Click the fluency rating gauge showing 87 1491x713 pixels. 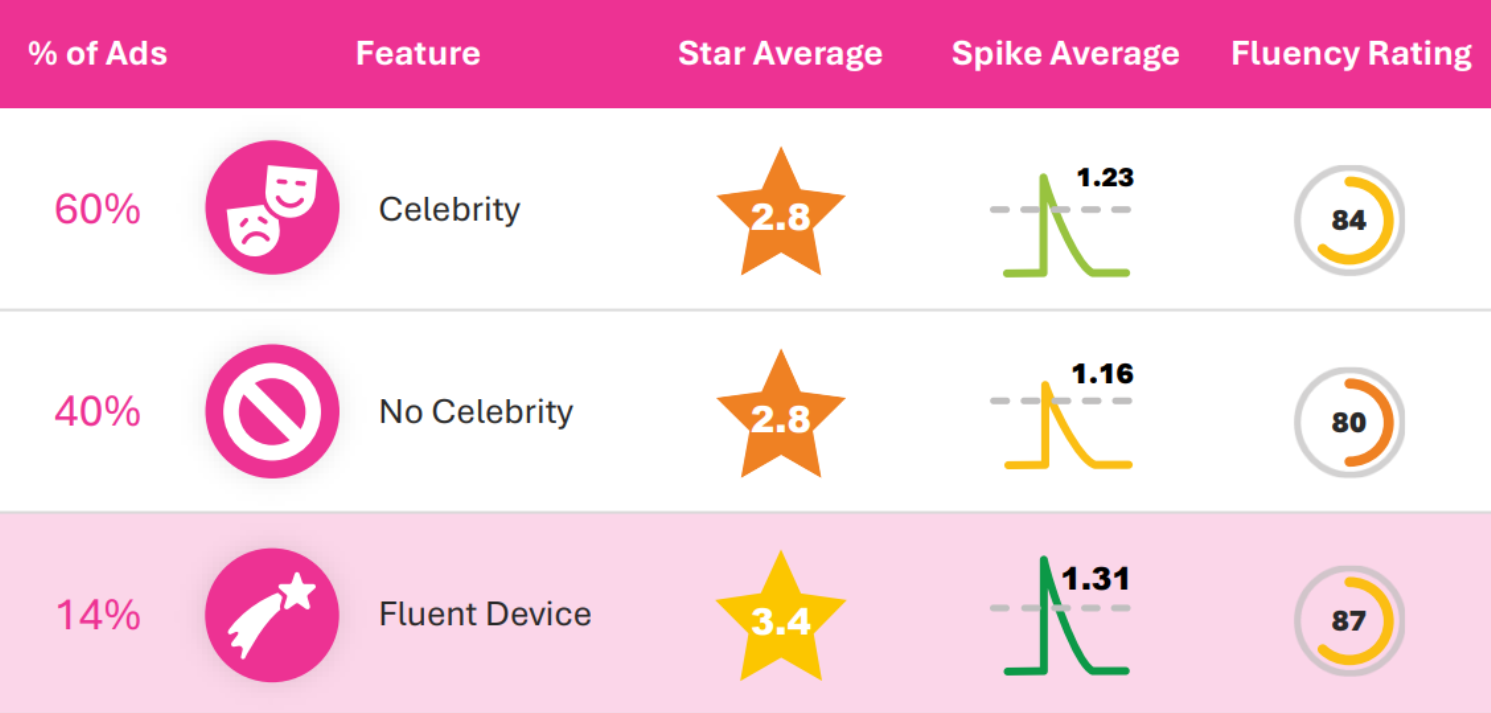(x=1349, y=620)
